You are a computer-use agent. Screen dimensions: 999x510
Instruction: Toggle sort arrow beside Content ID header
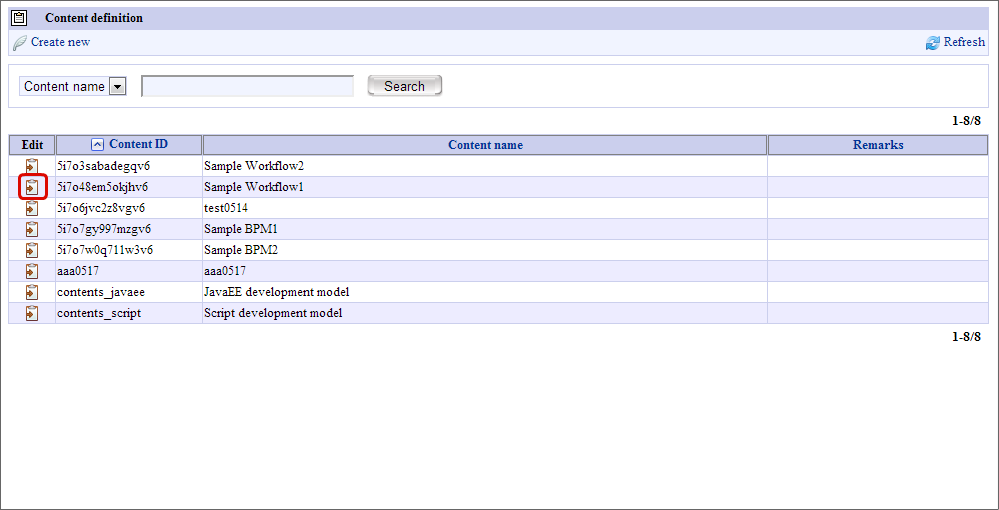coord(97,145)
